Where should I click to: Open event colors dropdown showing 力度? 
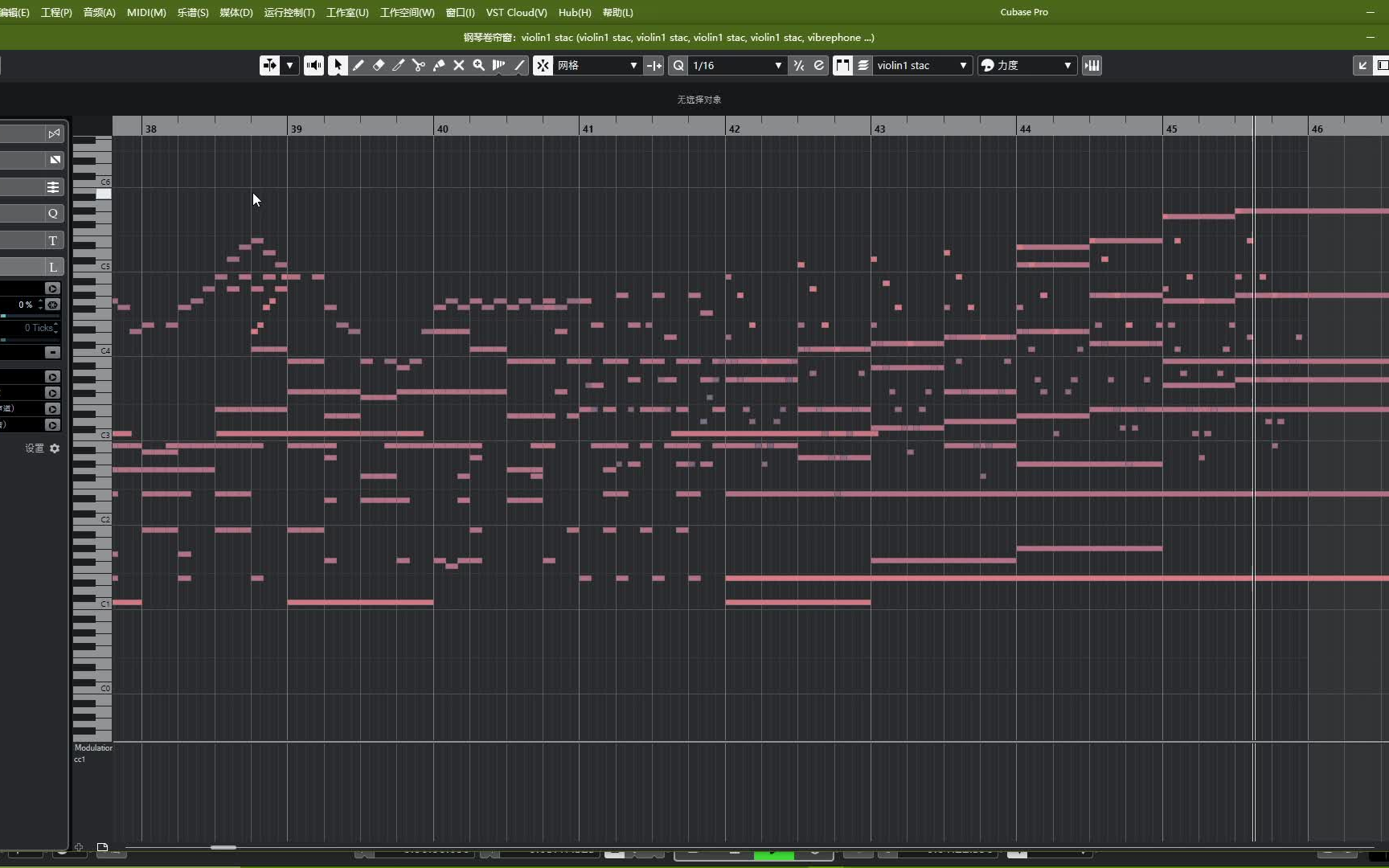pyautogui.click(x=1026, y=65)
